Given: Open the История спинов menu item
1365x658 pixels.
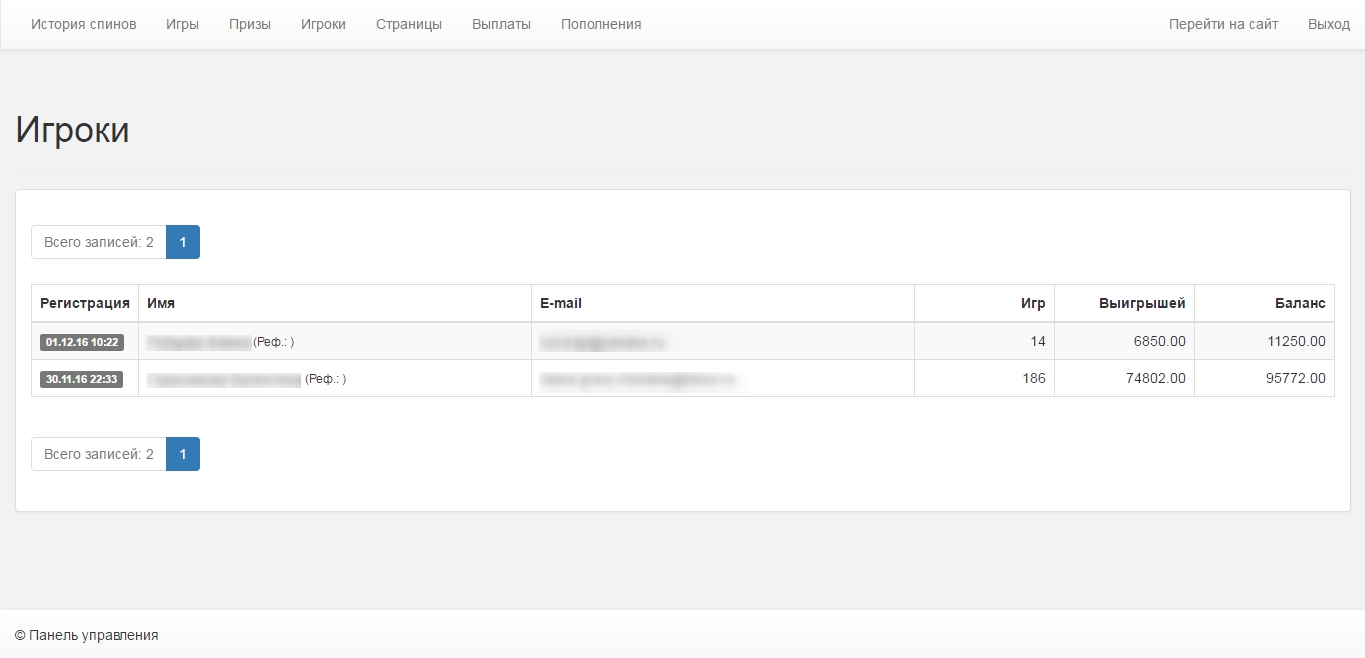Looking at the screenshot, I should click(83, 24).
